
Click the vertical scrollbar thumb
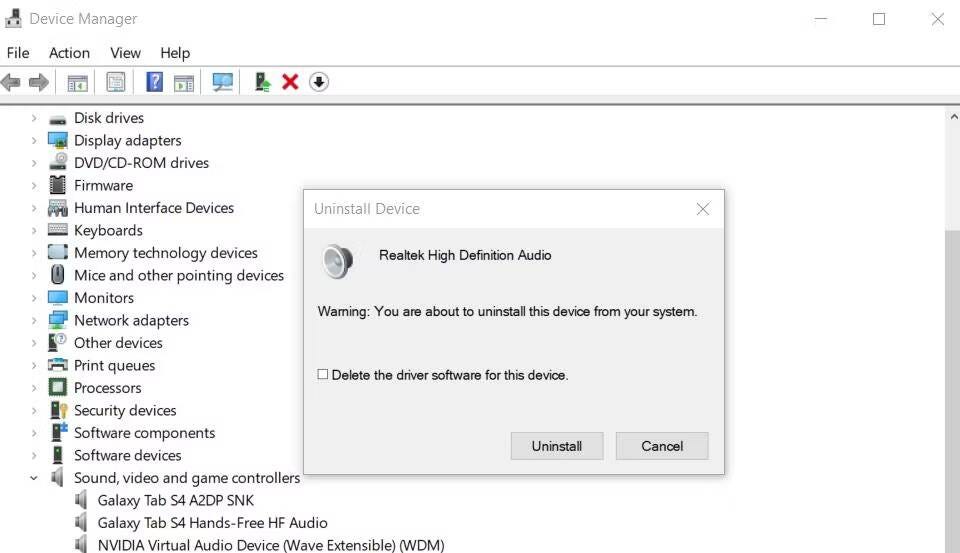pyautogui.click(x=952, y=392)
